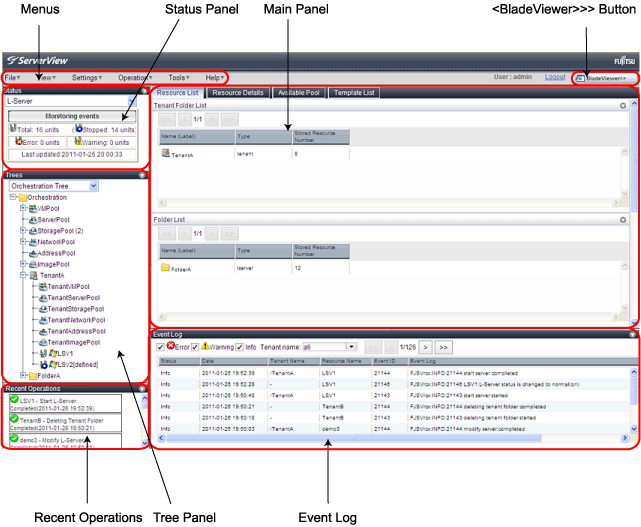Viewport: 641px width, 527px height.
Task: Open the Settings menu
Action: 85,77
